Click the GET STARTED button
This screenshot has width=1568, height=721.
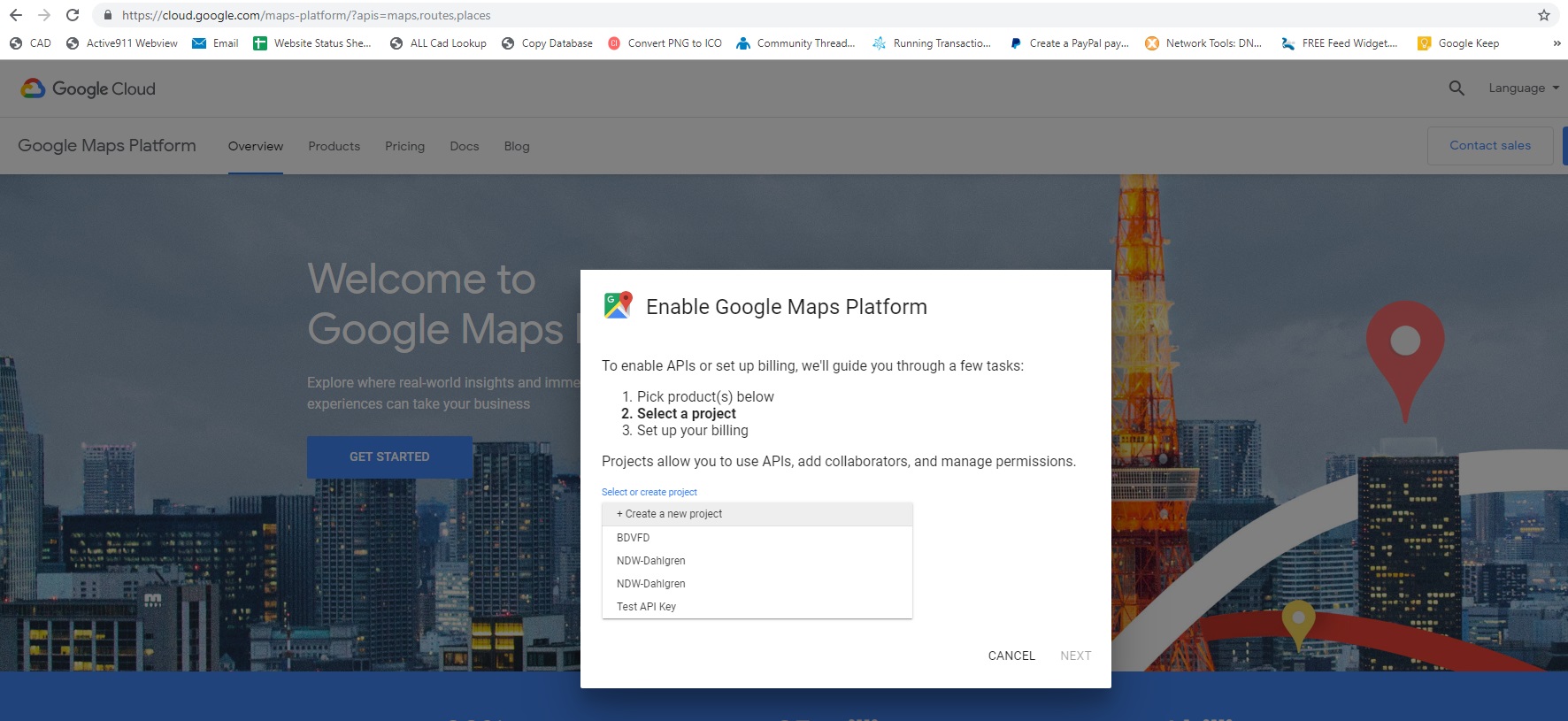pos(389,456)
